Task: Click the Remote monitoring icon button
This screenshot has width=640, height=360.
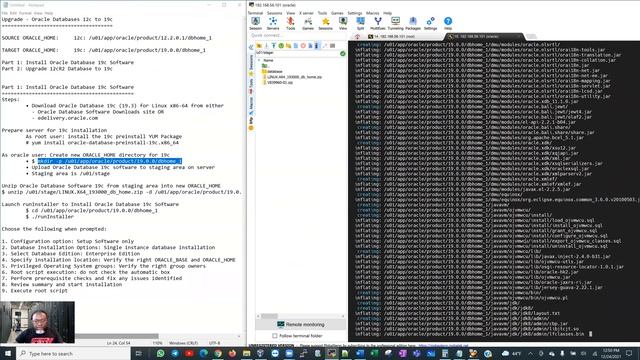Action: point(301,324)
